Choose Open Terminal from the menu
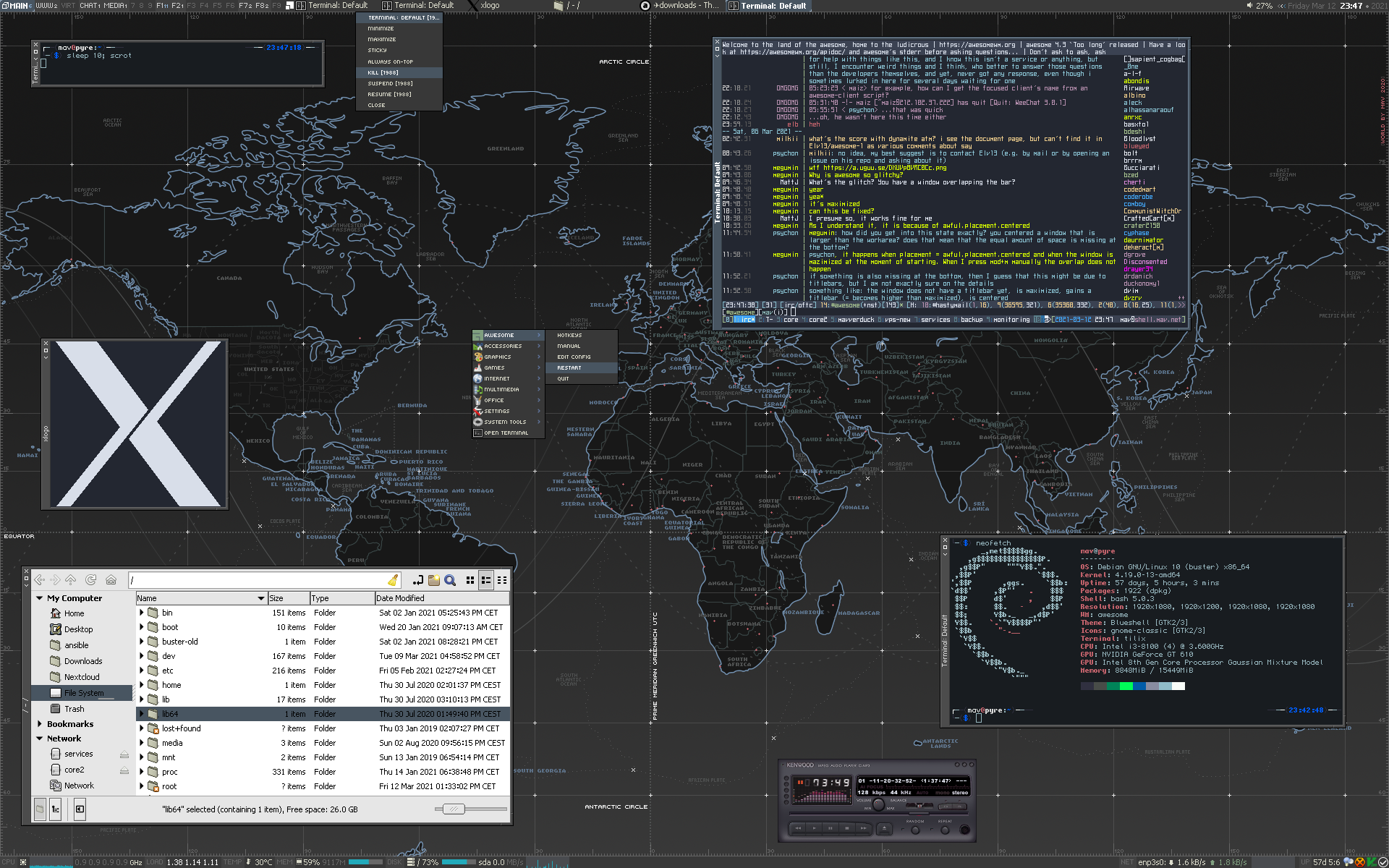Screen dimensions: 1389x868 (x=508, y=433)
